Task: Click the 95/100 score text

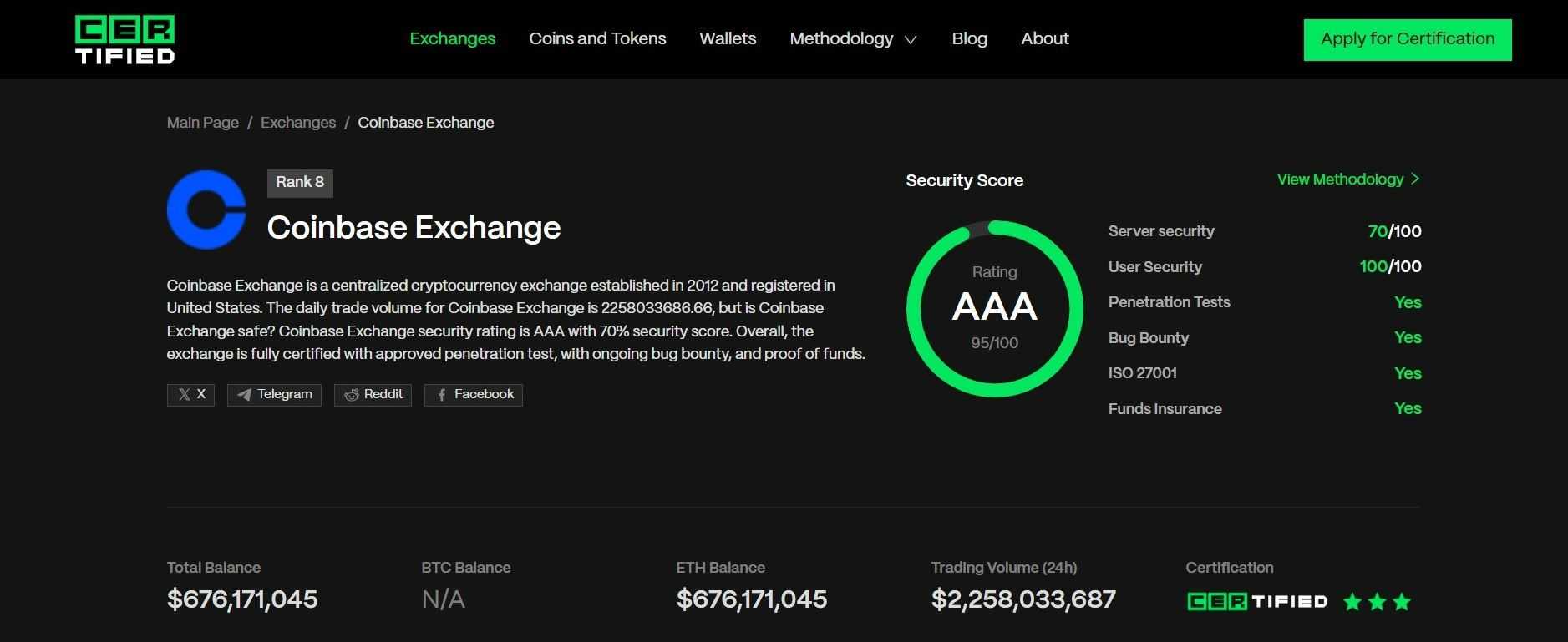Action: click(x=995, y=343)
